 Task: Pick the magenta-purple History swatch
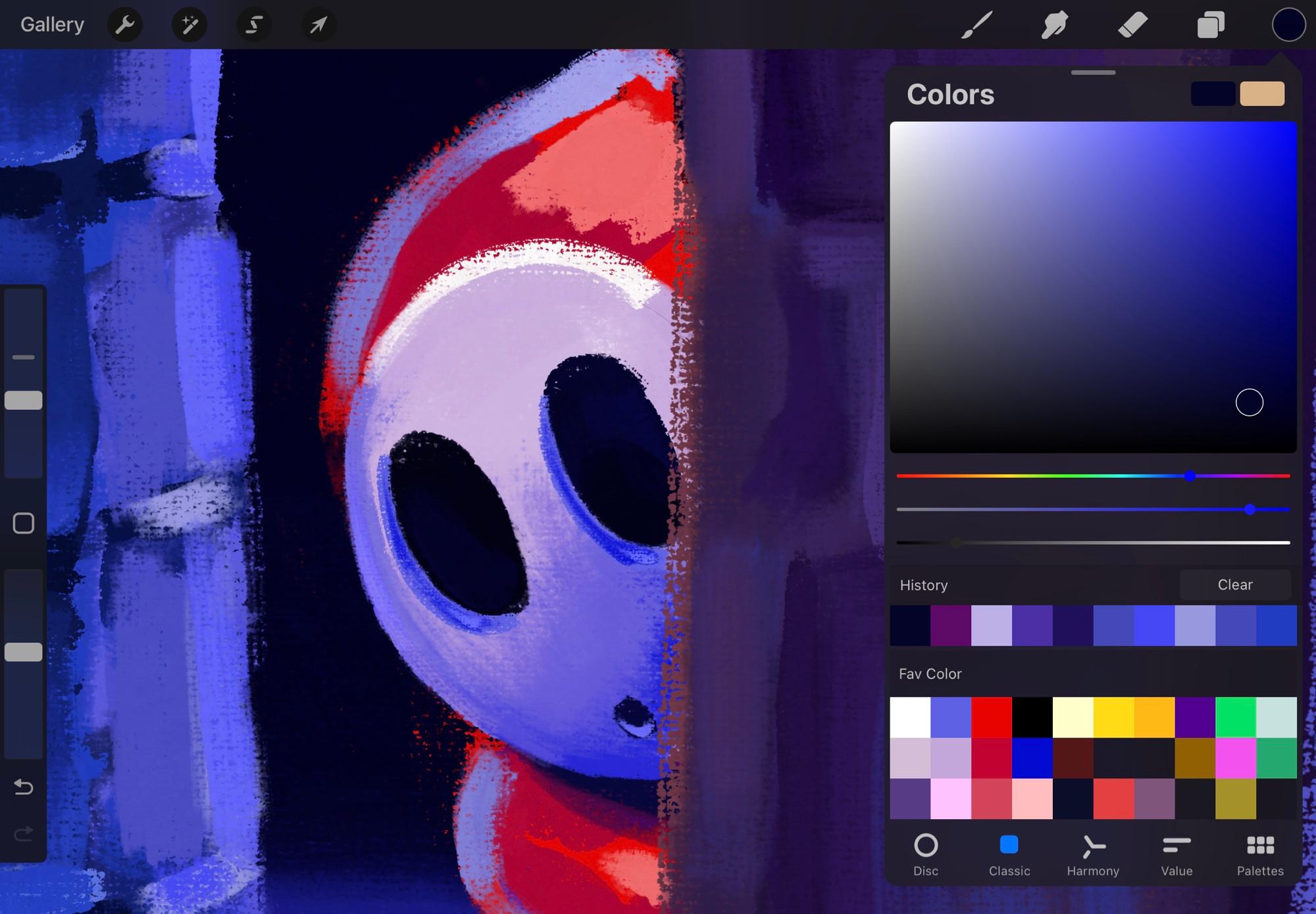tap(951, 625)
